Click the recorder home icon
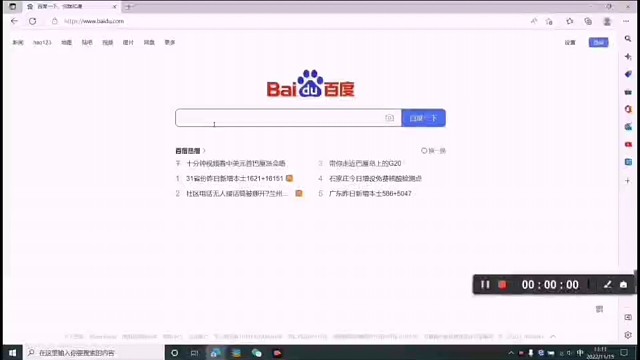The height and width of the screenshot is (360, 640). [x=623, y=284]
